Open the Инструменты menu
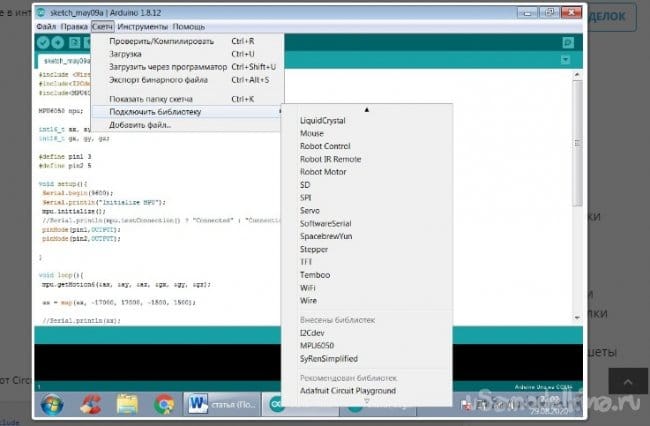This screenshot has width=650, height=426. (143, 27)
